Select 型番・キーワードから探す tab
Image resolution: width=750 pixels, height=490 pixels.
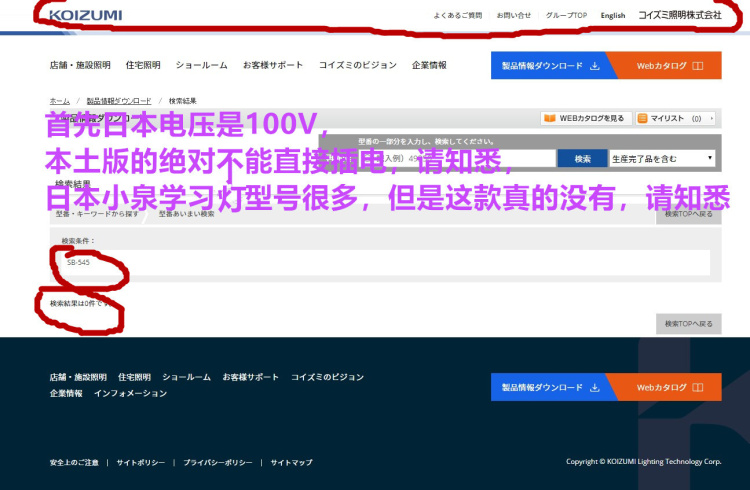97,214
